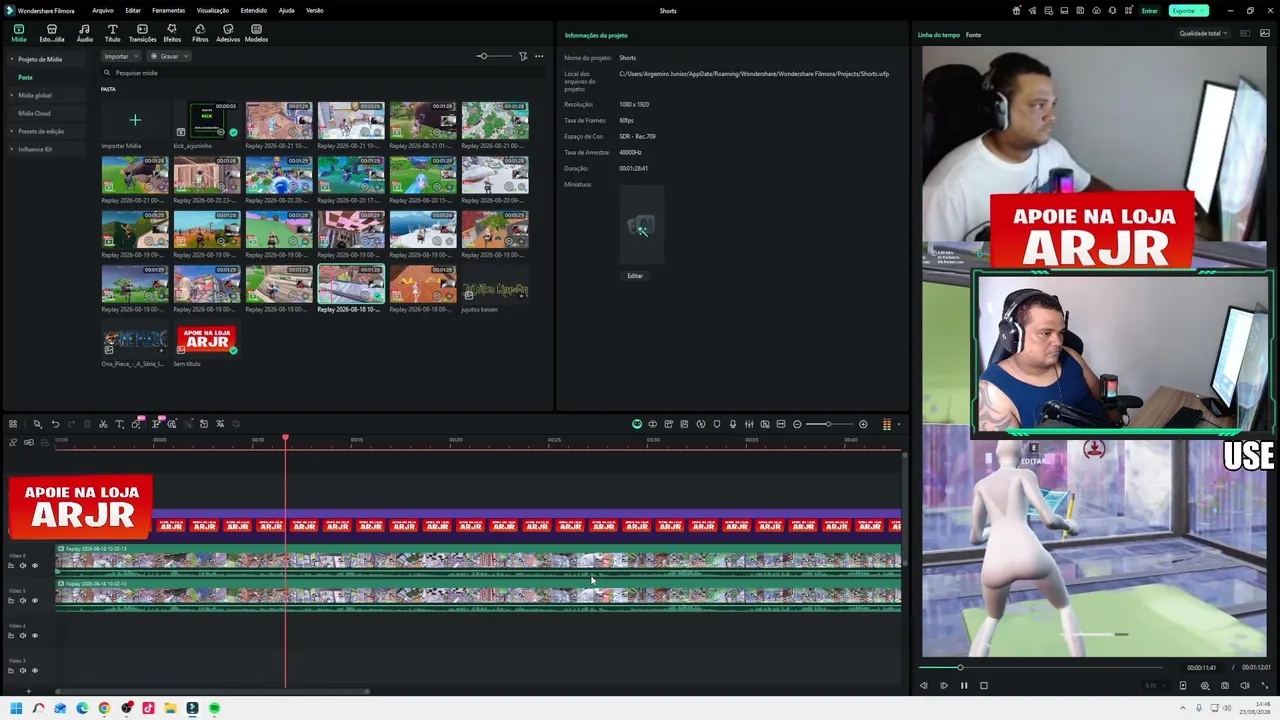The height and width of the screenshot is (720, 1280).
Task: Toggle the green auto ripple button
Action: pos(637,425)
